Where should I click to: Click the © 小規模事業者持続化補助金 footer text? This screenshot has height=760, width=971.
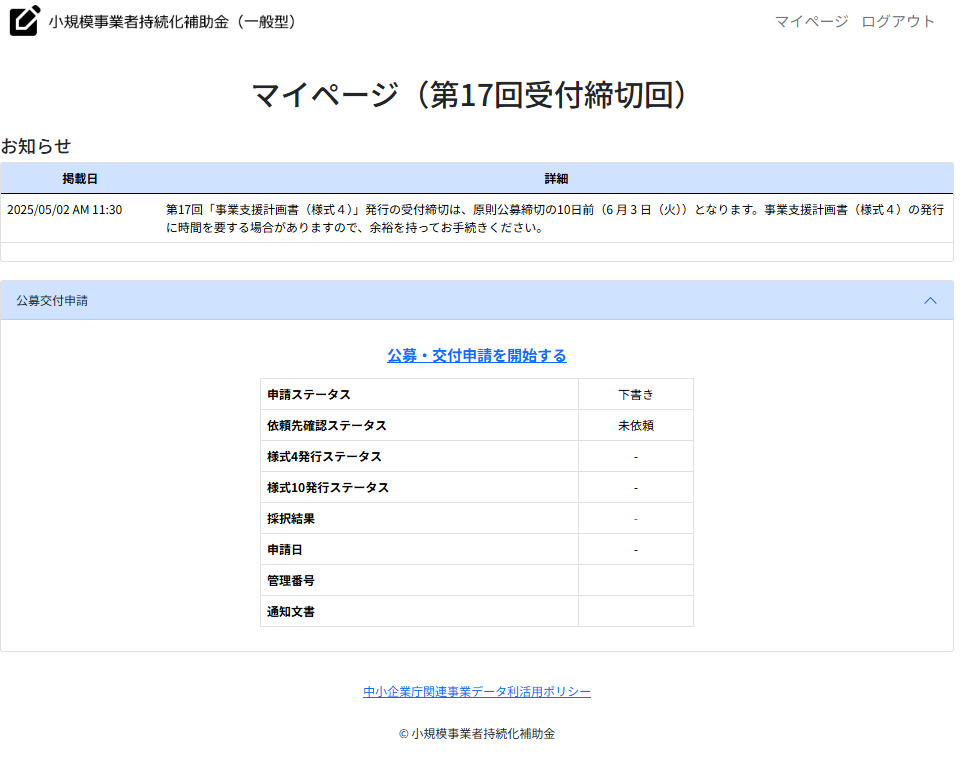(x=477, y=734)
